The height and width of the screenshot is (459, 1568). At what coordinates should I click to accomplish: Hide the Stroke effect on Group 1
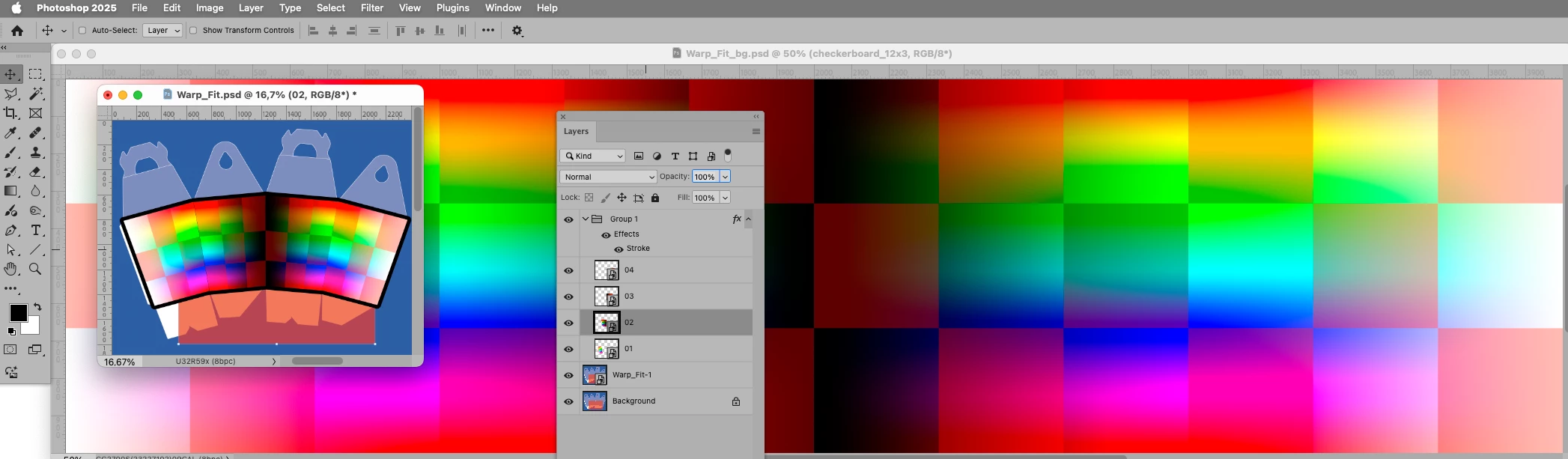click(619, 249)
